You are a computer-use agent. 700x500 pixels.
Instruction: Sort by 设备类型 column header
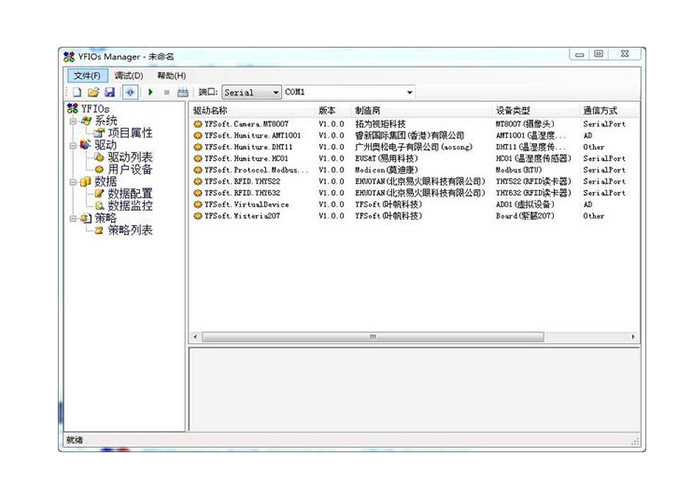coord(536,111)
